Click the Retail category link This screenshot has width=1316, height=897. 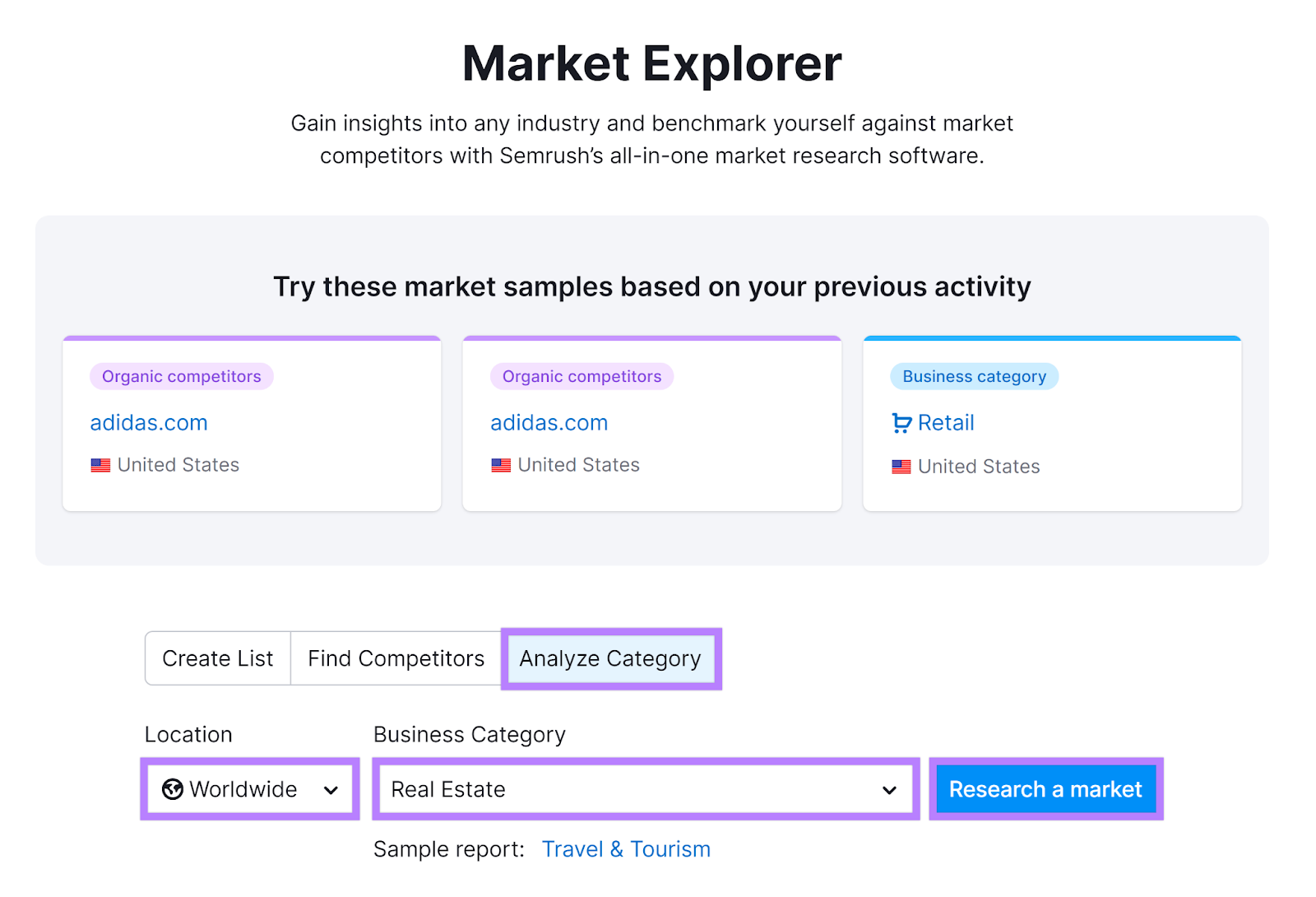[947, 422]
